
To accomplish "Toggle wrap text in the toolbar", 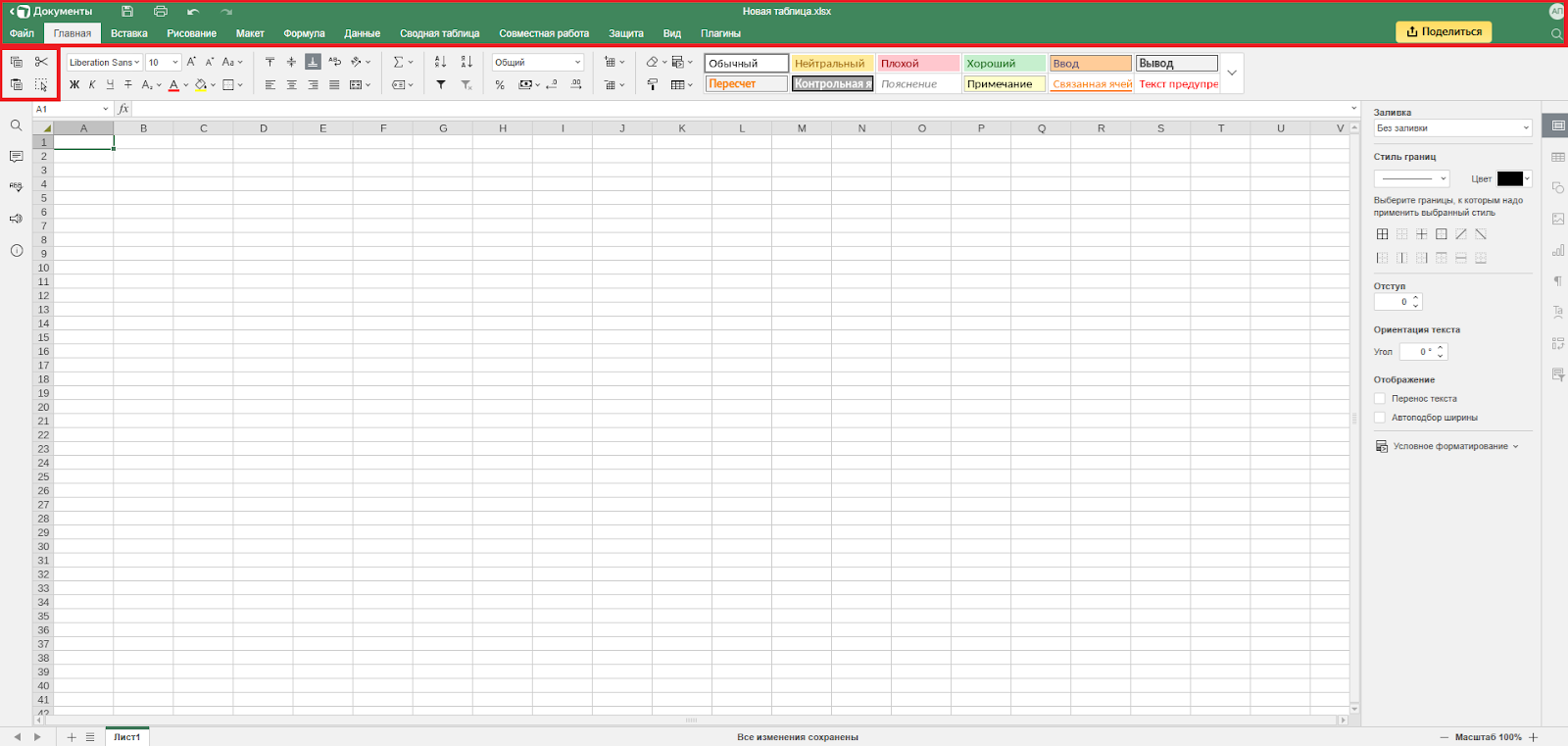I will tap(334, 62).
